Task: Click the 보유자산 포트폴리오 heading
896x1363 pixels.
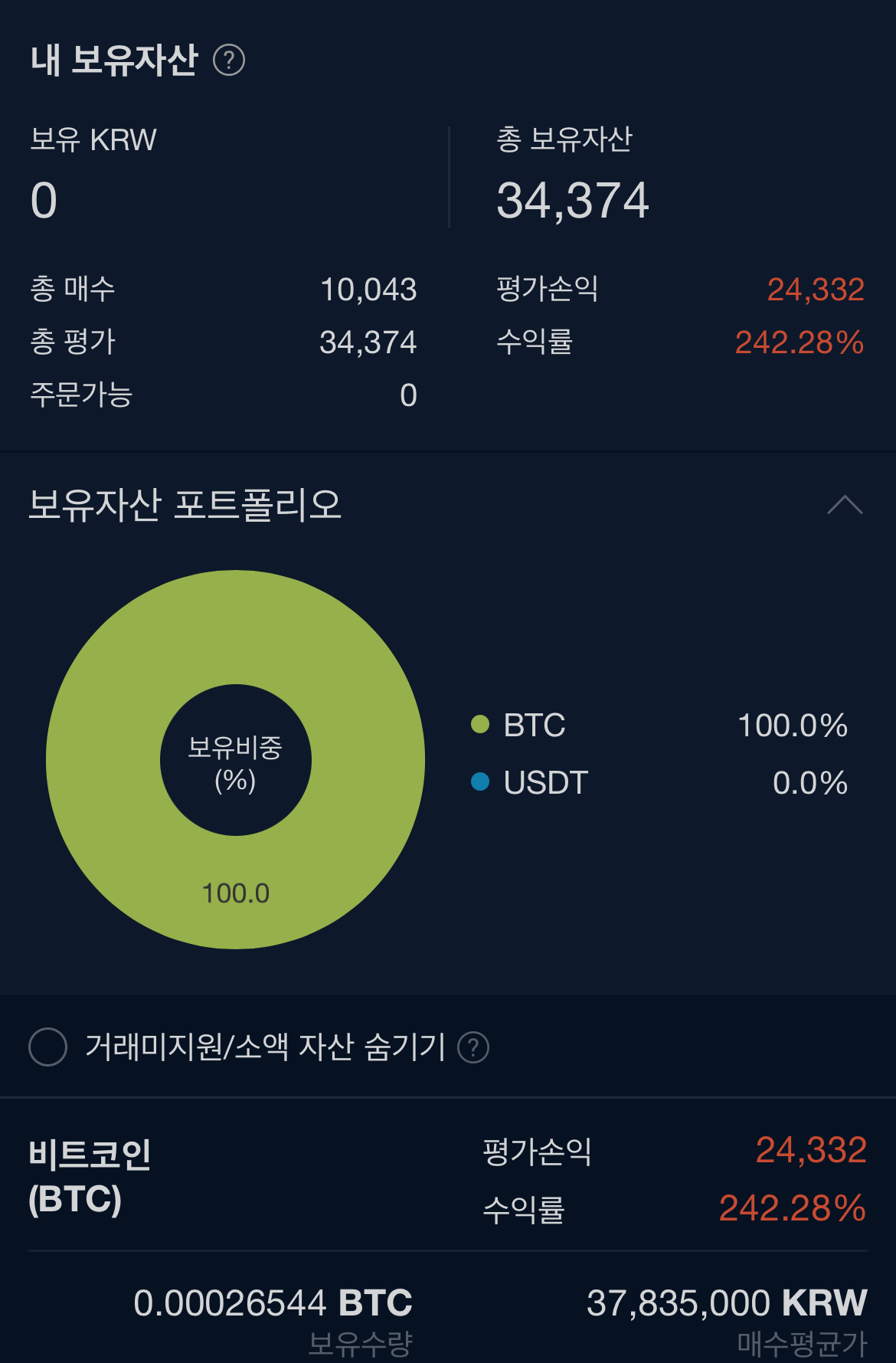Action: click(185, 505)
